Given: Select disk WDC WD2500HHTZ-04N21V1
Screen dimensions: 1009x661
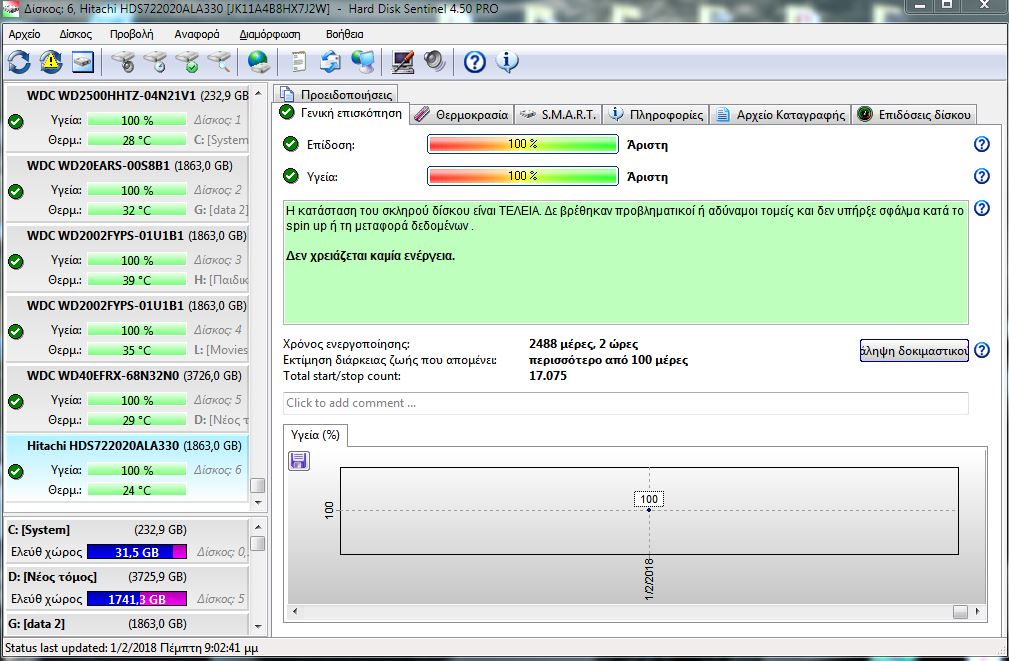Looking at the screenshot, I should (x=127, y=118).
